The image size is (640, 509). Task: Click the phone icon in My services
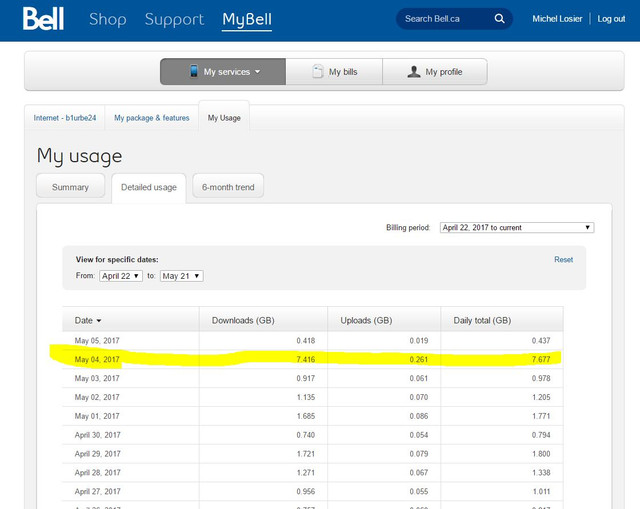[194, 71]
